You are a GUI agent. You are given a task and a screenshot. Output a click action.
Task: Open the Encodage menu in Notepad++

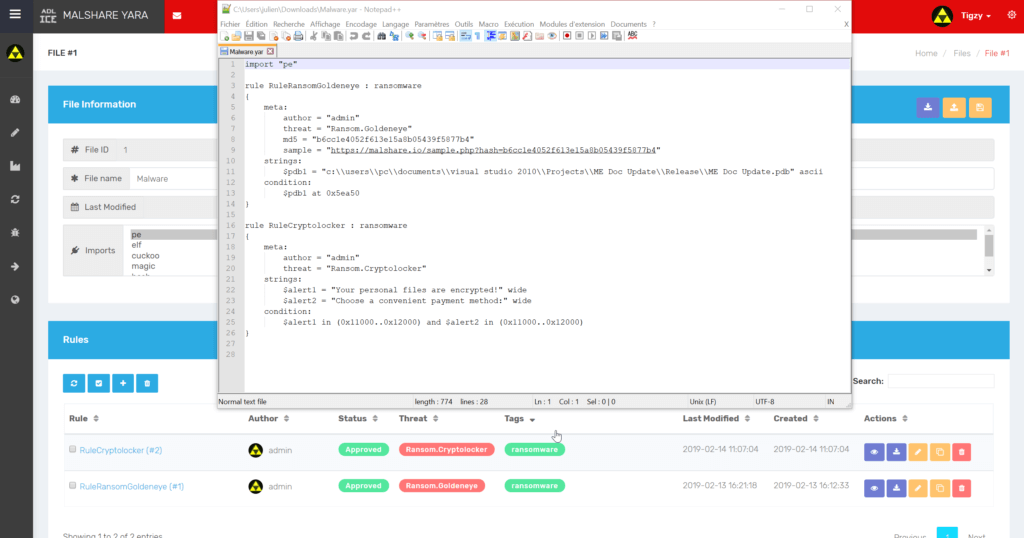pyautogui.click(x=359, y=24)
